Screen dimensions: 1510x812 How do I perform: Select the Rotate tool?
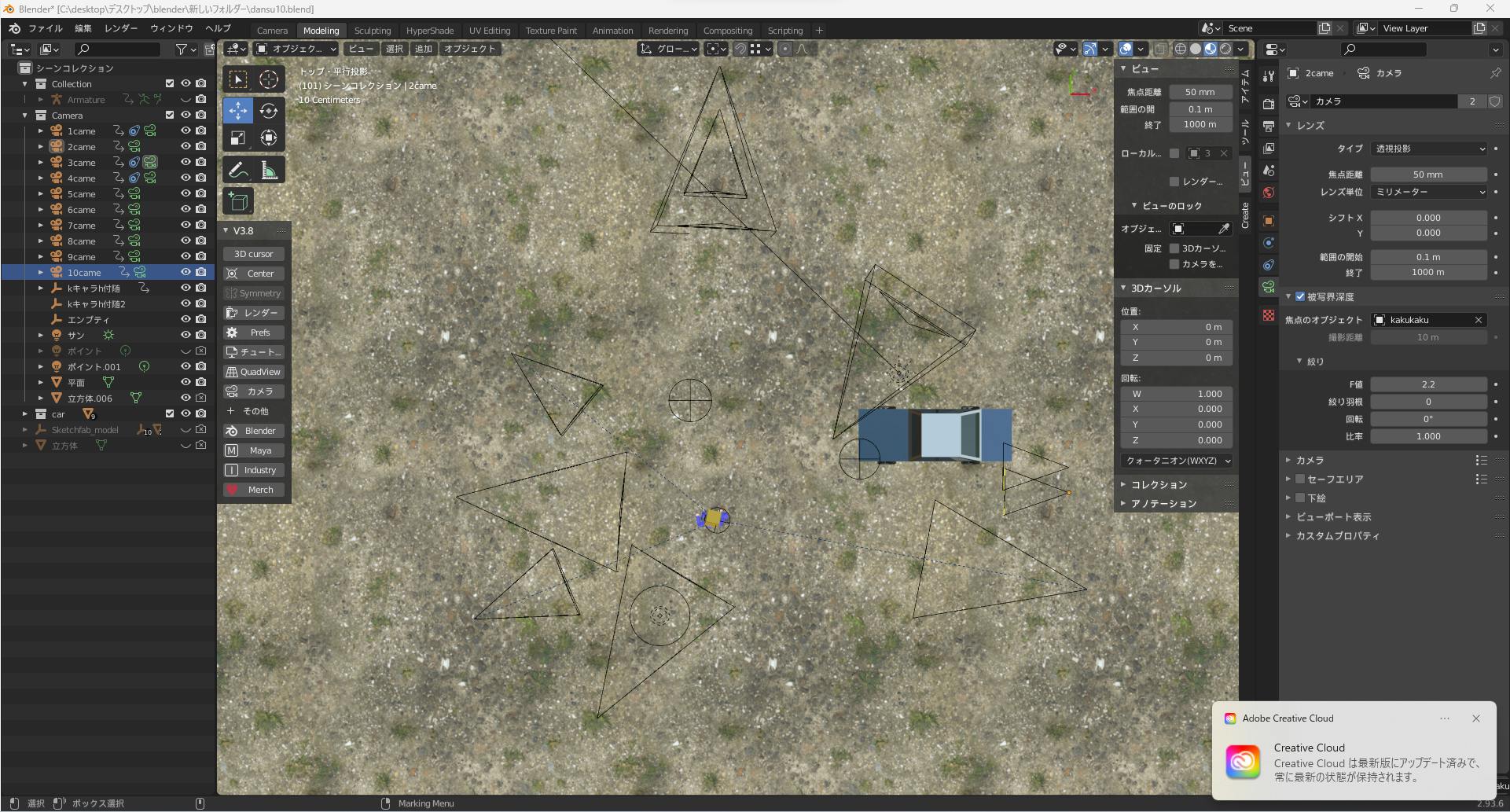pos(269,111)
